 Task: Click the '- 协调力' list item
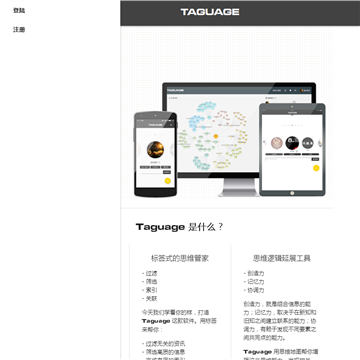[x=254, y=290]
